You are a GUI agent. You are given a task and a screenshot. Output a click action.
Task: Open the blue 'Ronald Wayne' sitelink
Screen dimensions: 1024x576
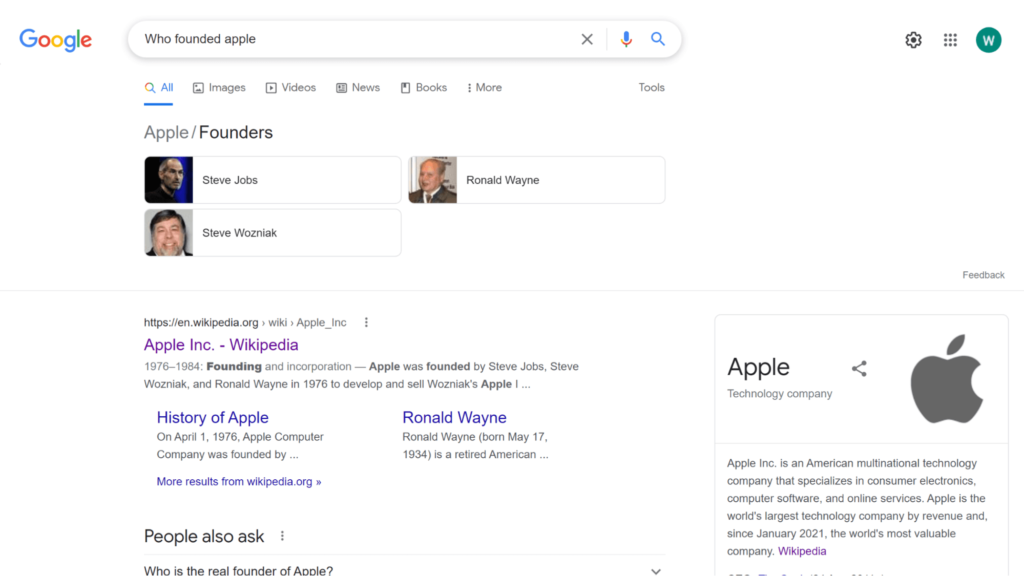pyautogui.click(x=455, y=417)
